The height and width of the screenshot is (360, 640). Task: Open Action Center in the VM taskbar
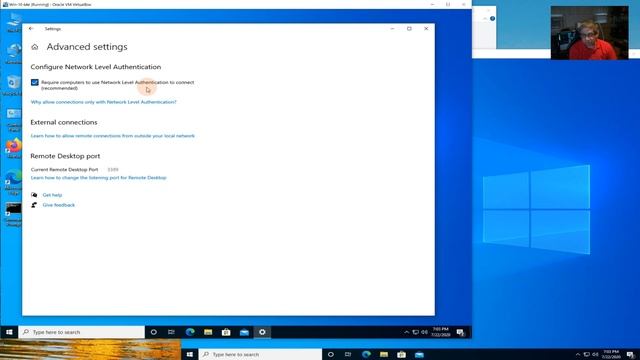coord(460,332)
